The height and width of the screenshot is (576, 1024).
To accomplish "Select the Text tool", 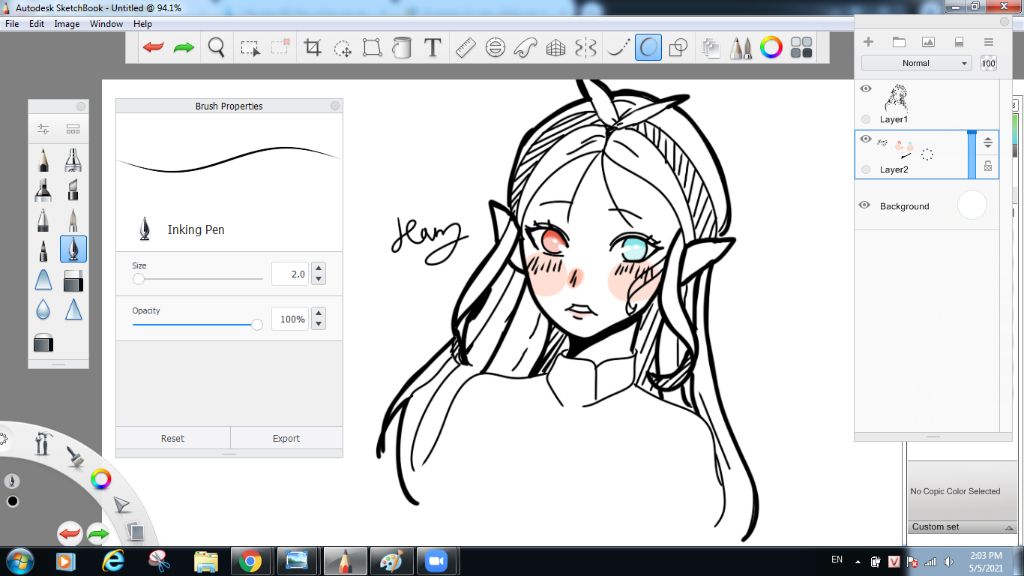I will click(432, 48).
